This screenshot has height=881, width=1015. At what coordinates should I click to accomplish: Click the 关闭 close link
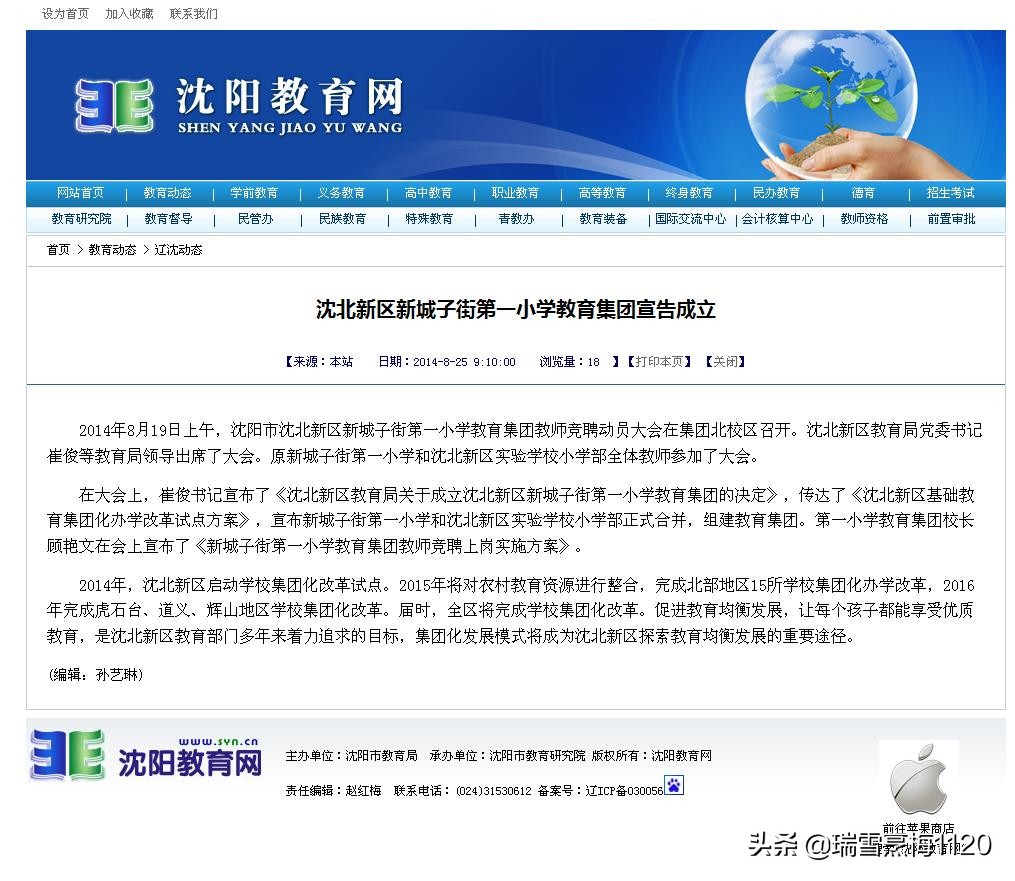coord(725,362)
